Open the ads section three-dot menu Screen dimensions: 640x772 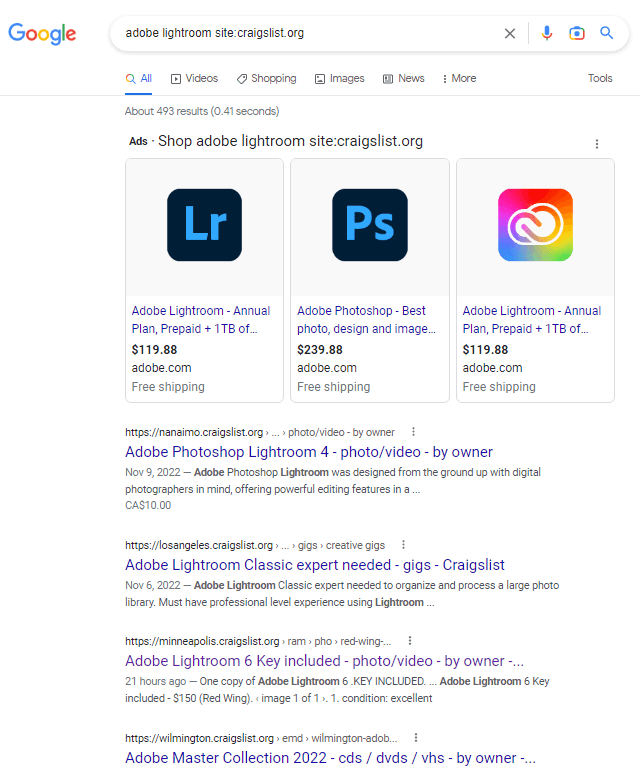click(x=597, y=144)
